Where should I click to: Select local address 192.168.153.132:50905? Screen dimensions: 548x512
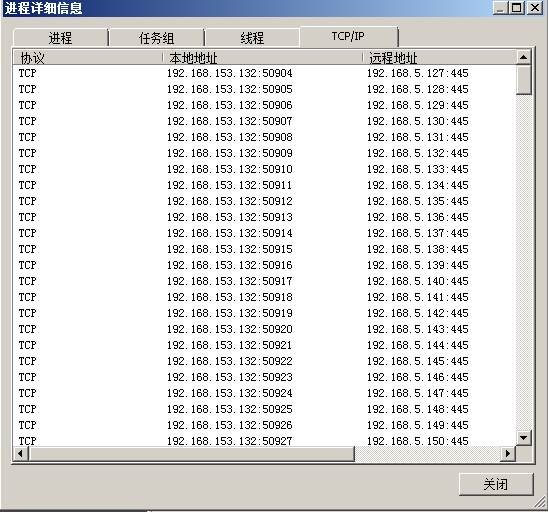click(x=229, y=89)
